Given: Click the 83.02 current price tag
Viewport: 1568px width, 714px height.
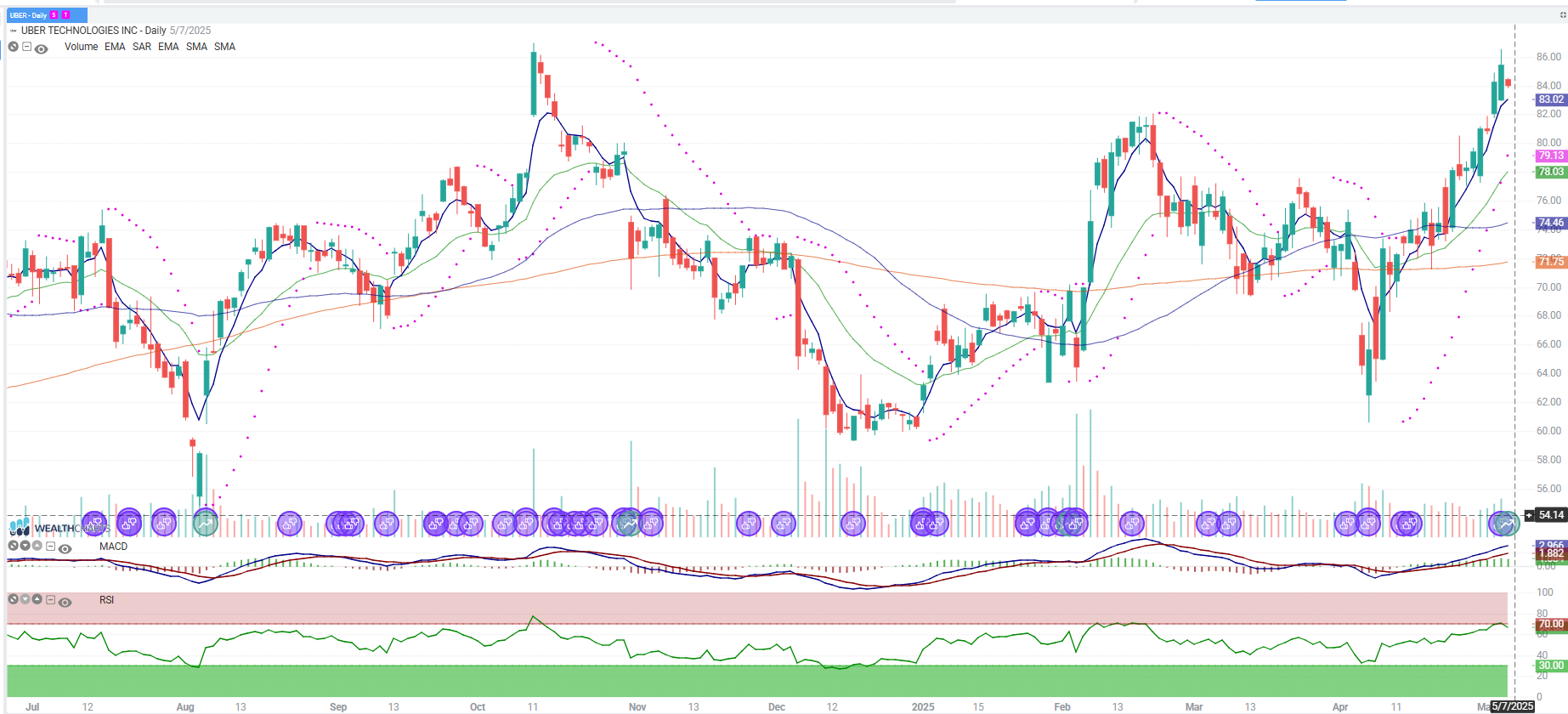Looking at the screenshot, I should 1551,99.
